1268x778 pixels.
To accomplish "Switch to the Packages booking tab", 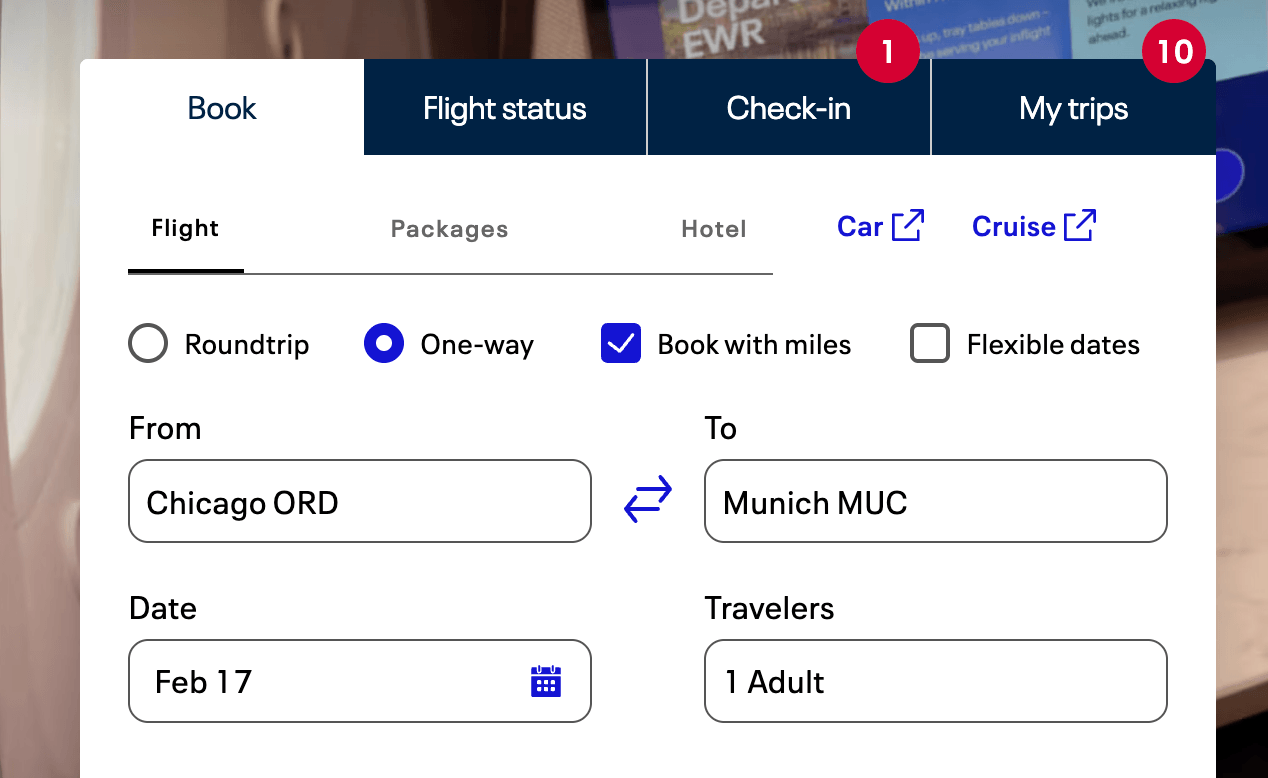I will coord(450,229).
